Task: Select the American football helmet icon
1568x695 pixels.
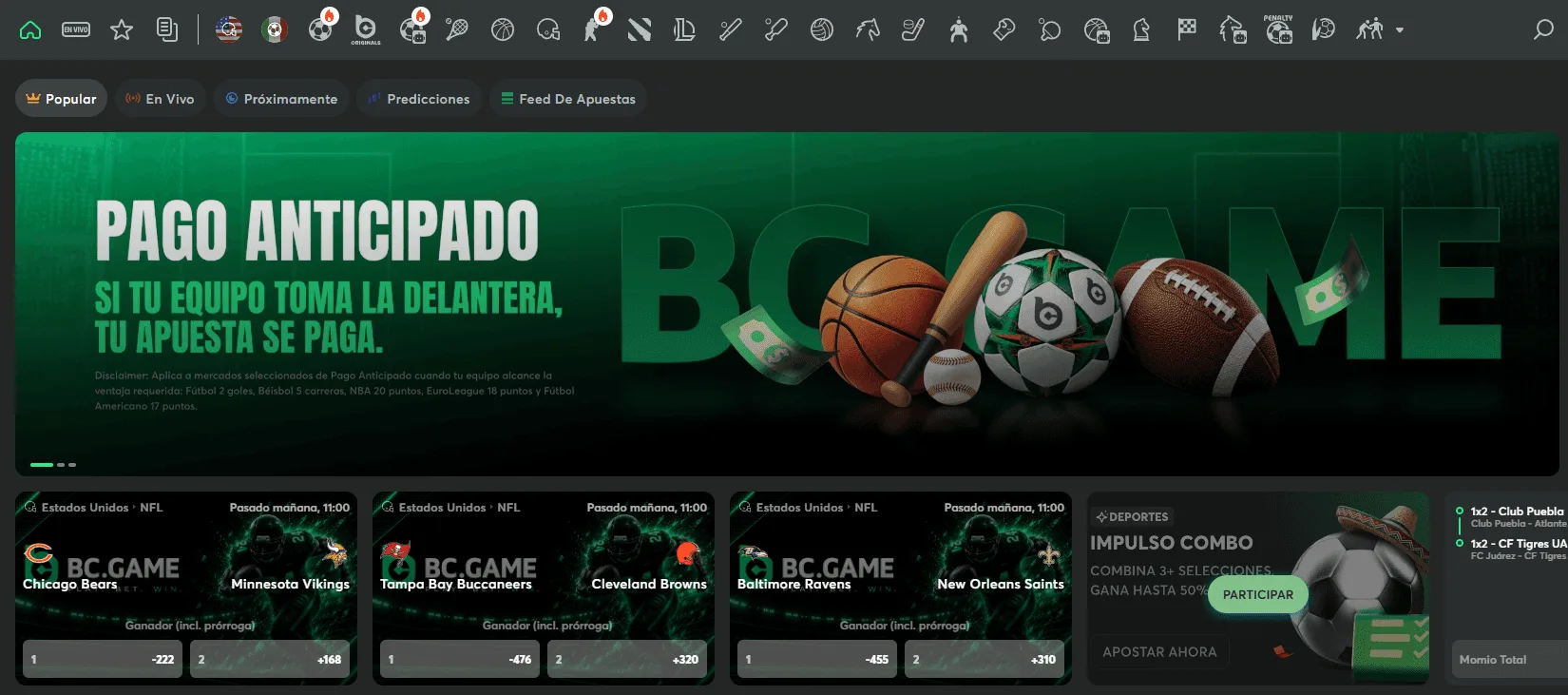Action: tap(548, 30)
